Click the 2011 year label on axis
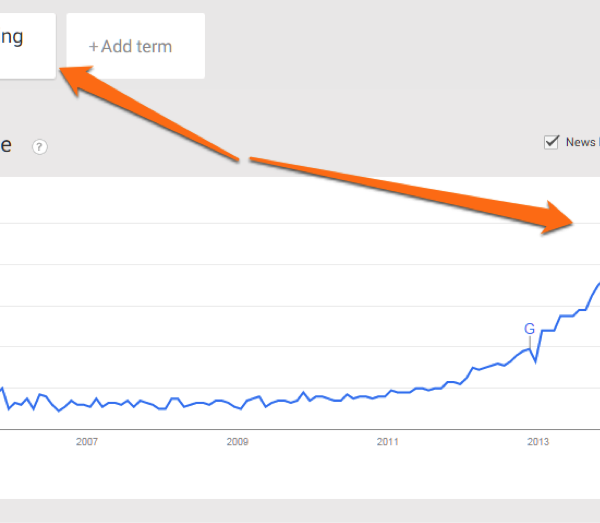This screenshot has height=523, width=600. (x=388, y=441)
